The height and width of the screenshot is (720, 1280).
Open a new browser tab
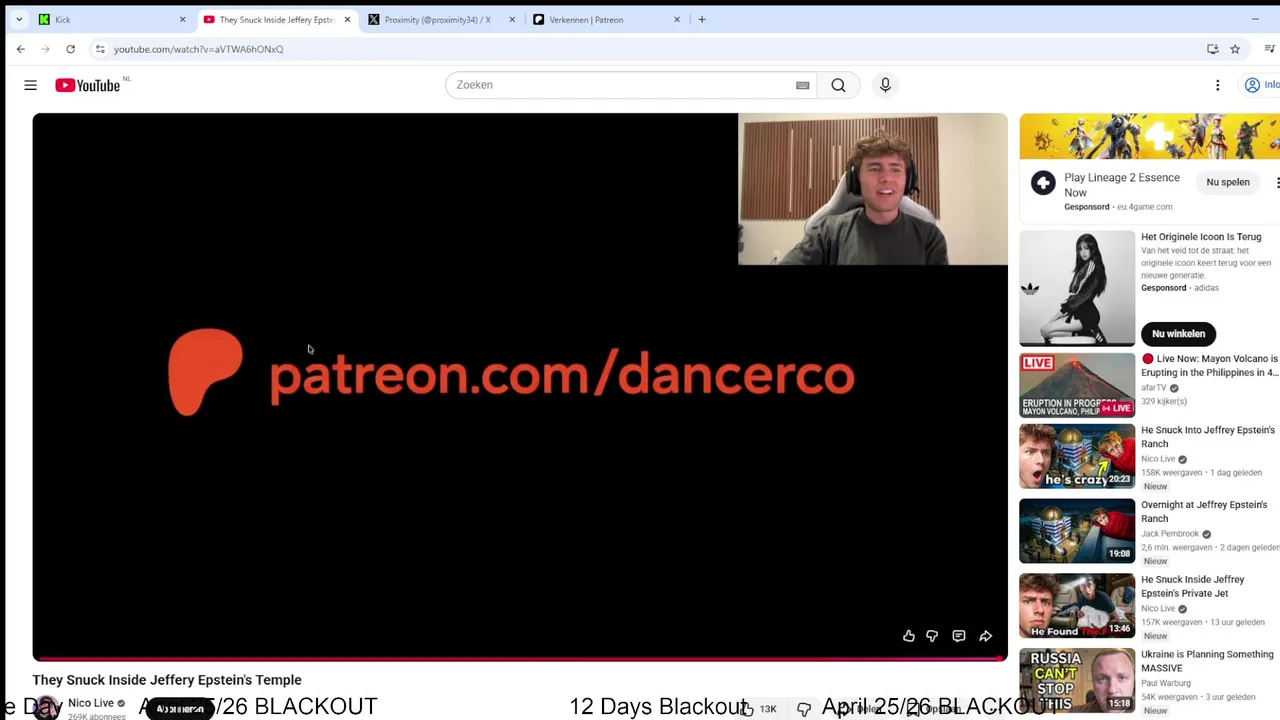click(x=702, y=19)
